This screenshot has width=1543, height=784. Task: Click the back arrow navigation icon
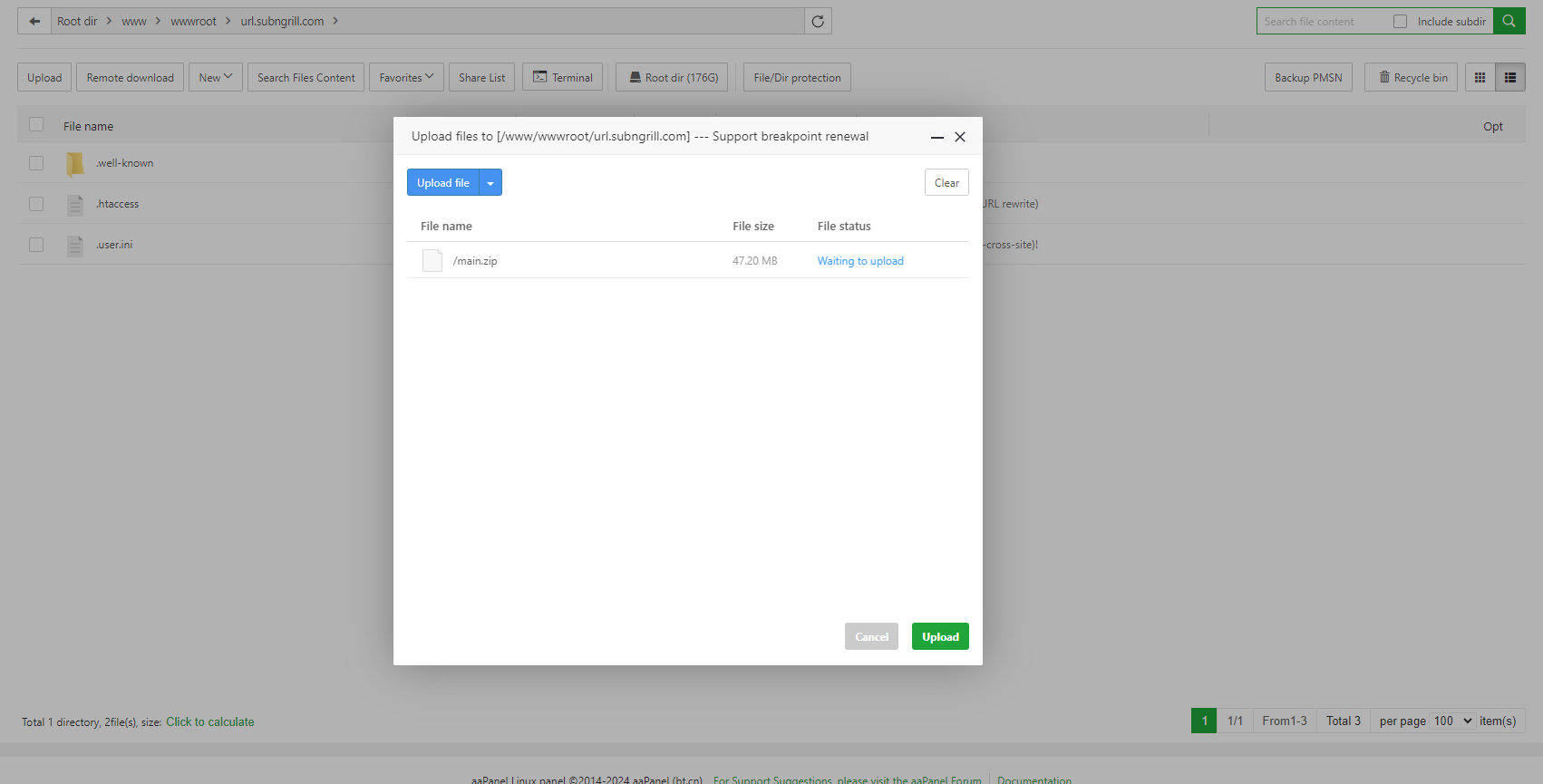pos(34,22)
